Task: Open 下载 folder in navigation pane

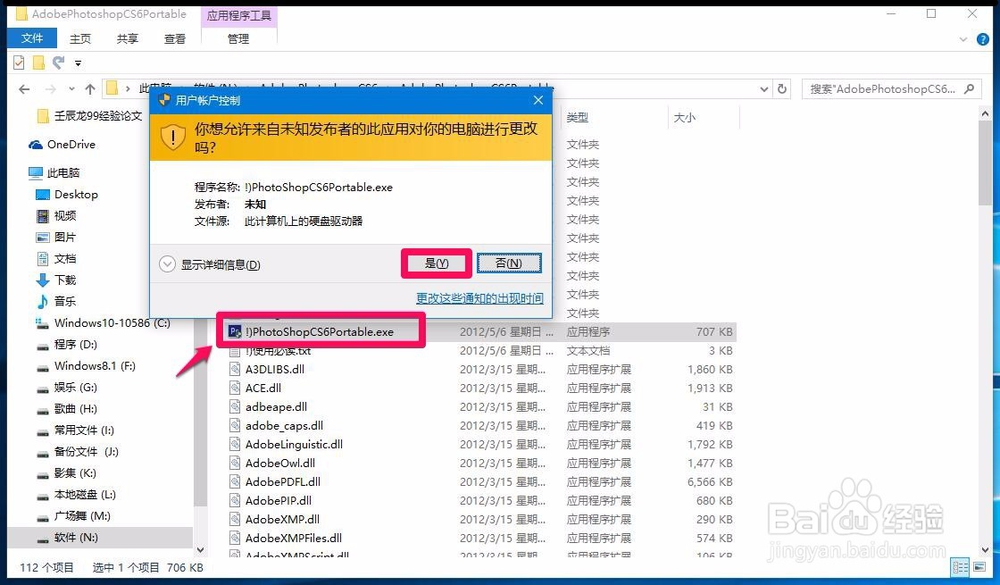Action: click(x=56, y=280)
